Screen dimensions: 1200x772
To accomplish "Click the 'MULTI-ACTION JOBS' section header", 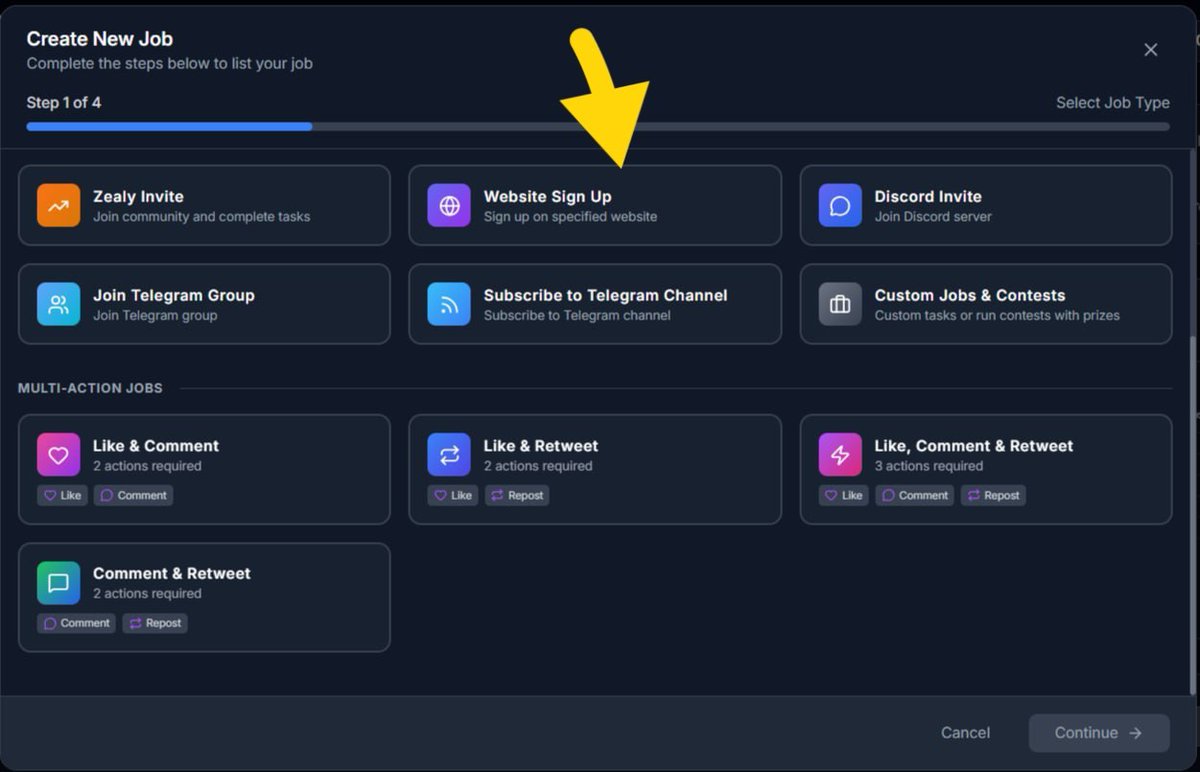I will pos(90,388).
